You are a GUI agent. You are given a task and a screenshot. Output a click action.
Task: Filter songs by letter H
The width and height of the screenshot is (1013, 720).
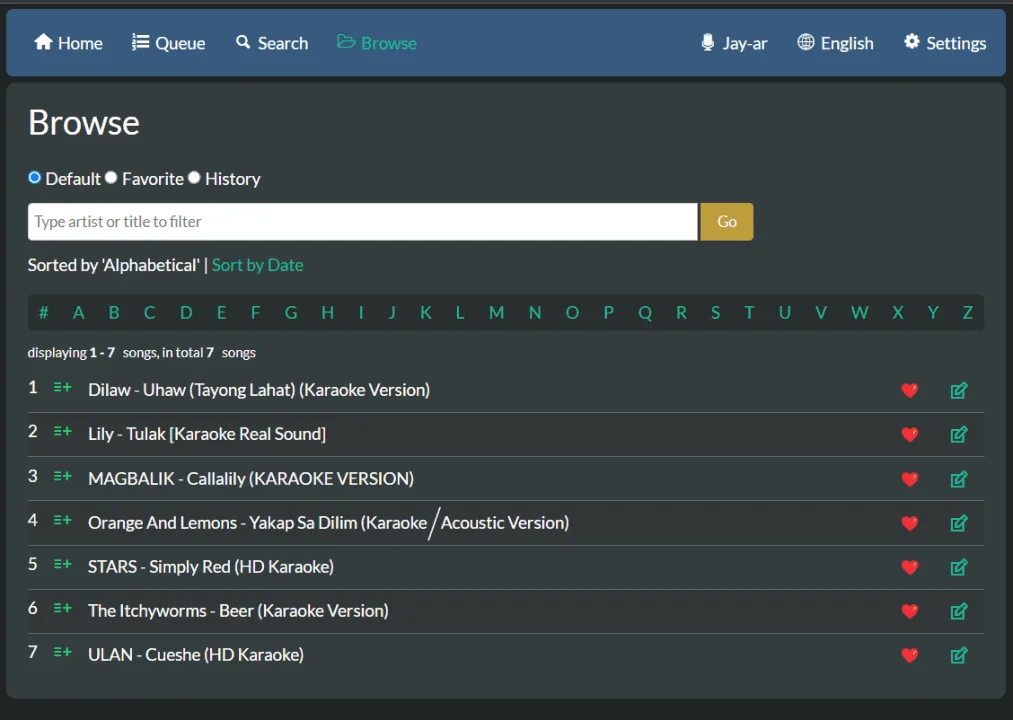click(x=328, y=313)
